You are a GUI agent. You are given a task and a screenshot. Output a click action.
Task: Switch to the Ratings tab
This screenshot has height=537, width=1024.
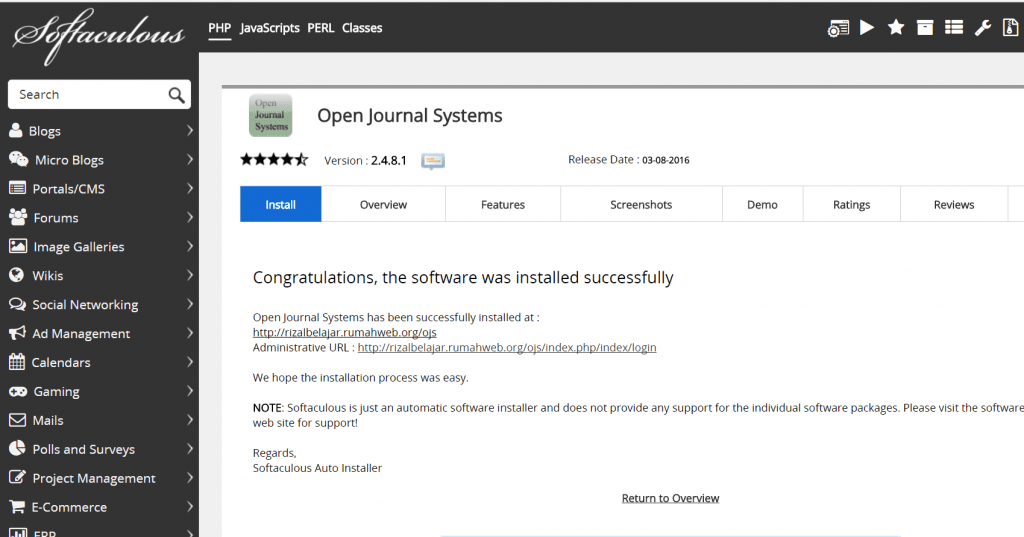click(852, 204)
